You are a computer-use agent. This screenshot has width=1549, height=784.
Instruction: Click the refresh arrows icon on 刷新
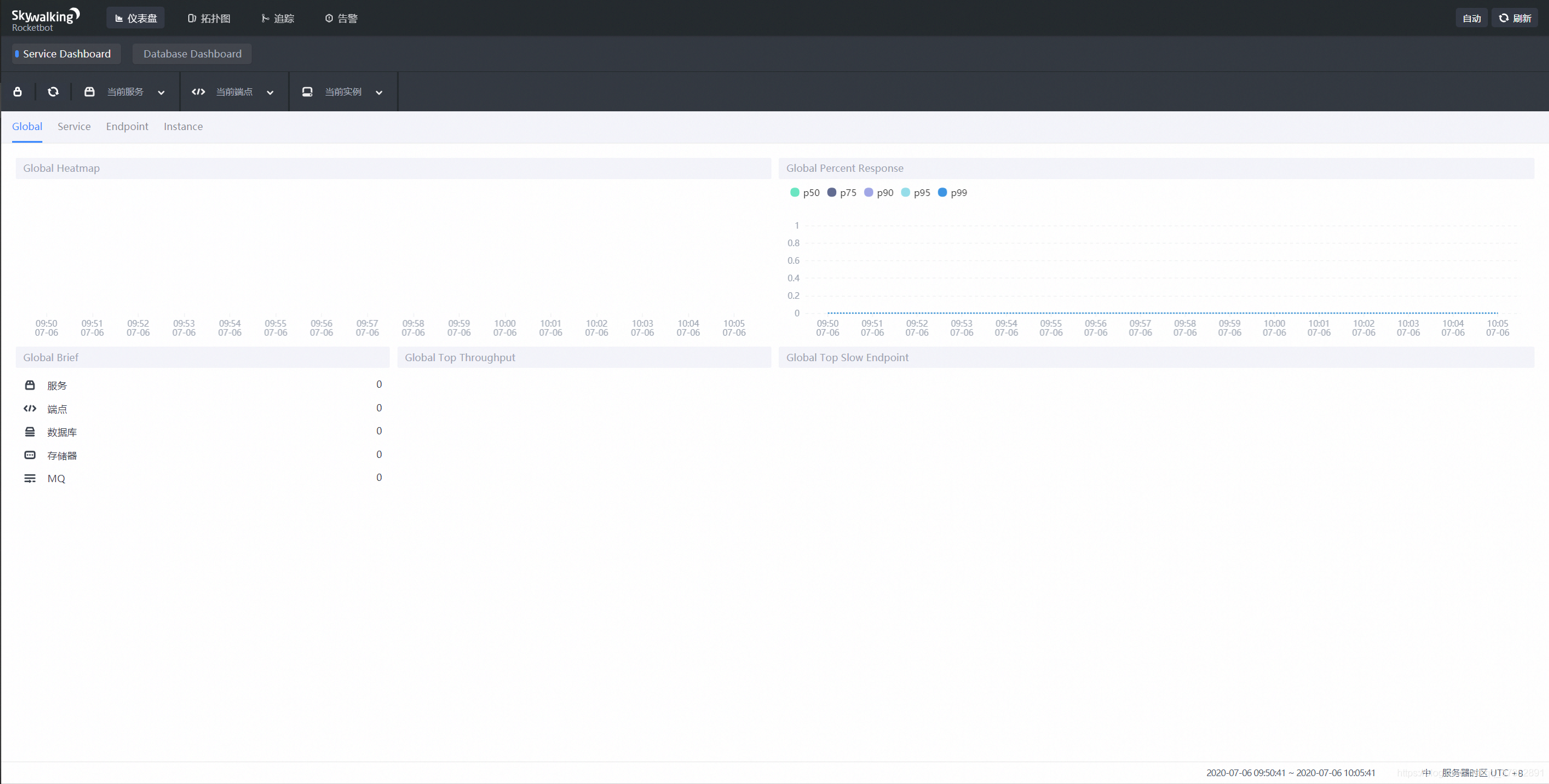point(1504,18)
